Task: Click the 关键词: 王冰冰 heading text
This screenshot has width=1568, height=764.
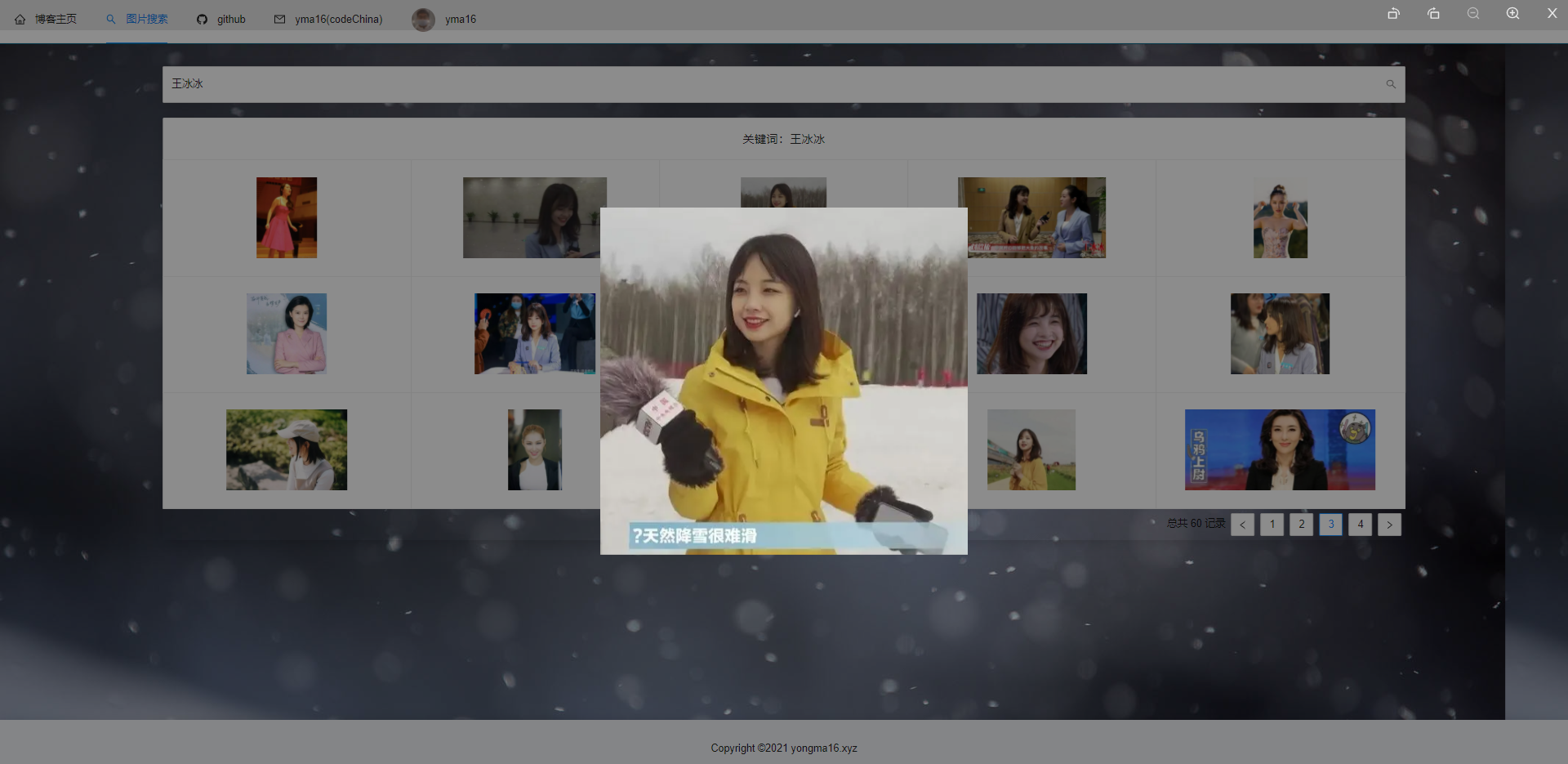Action: (783, 139)
